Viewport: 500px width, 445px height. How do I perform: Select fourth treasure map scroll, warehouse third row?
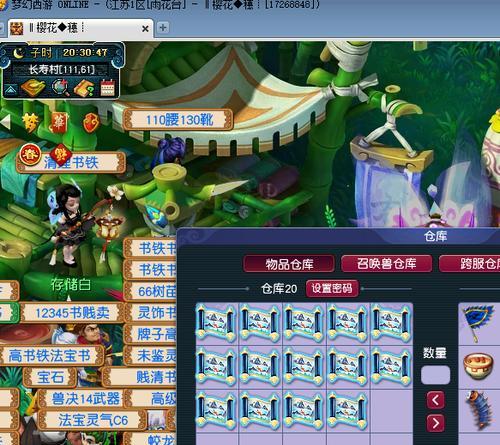pyautogui.click(x=348, y=411)
